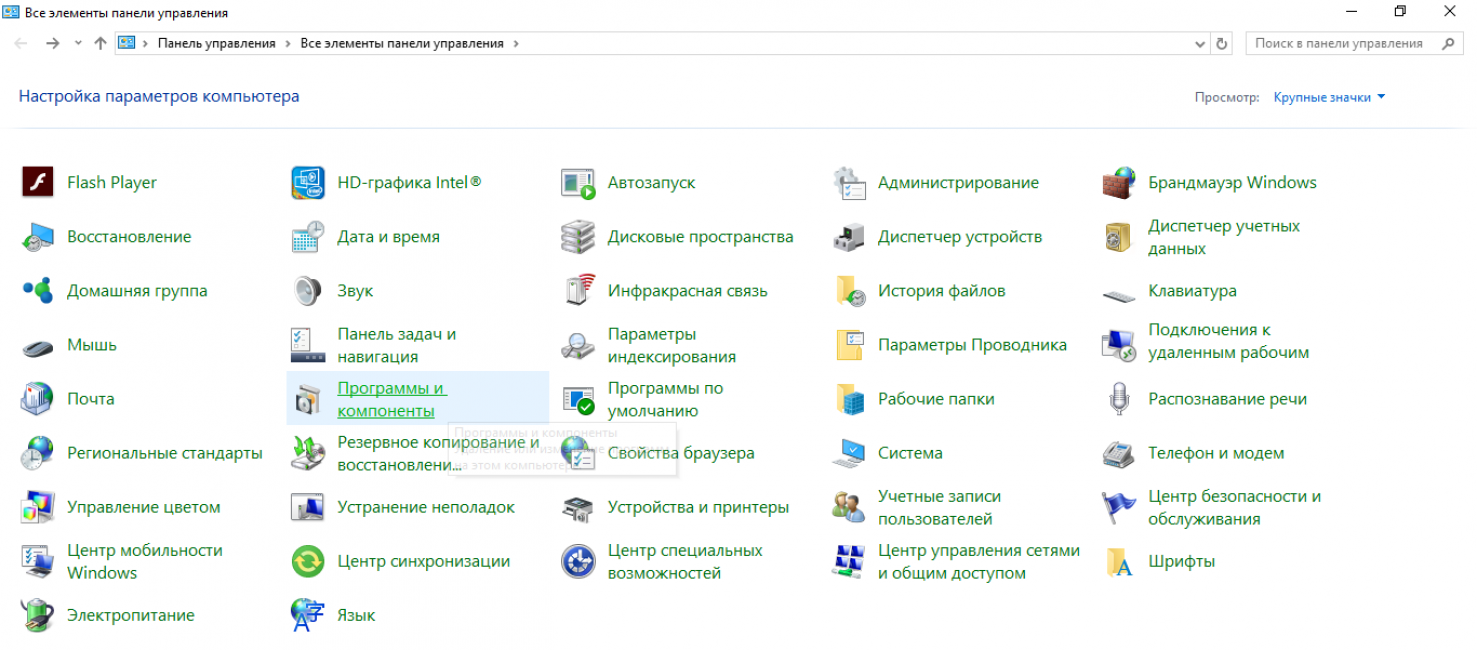Expand chevron before Панель управления breadcrumb
This screenshot has height=650, width=1477.
[x=146, y=44]
